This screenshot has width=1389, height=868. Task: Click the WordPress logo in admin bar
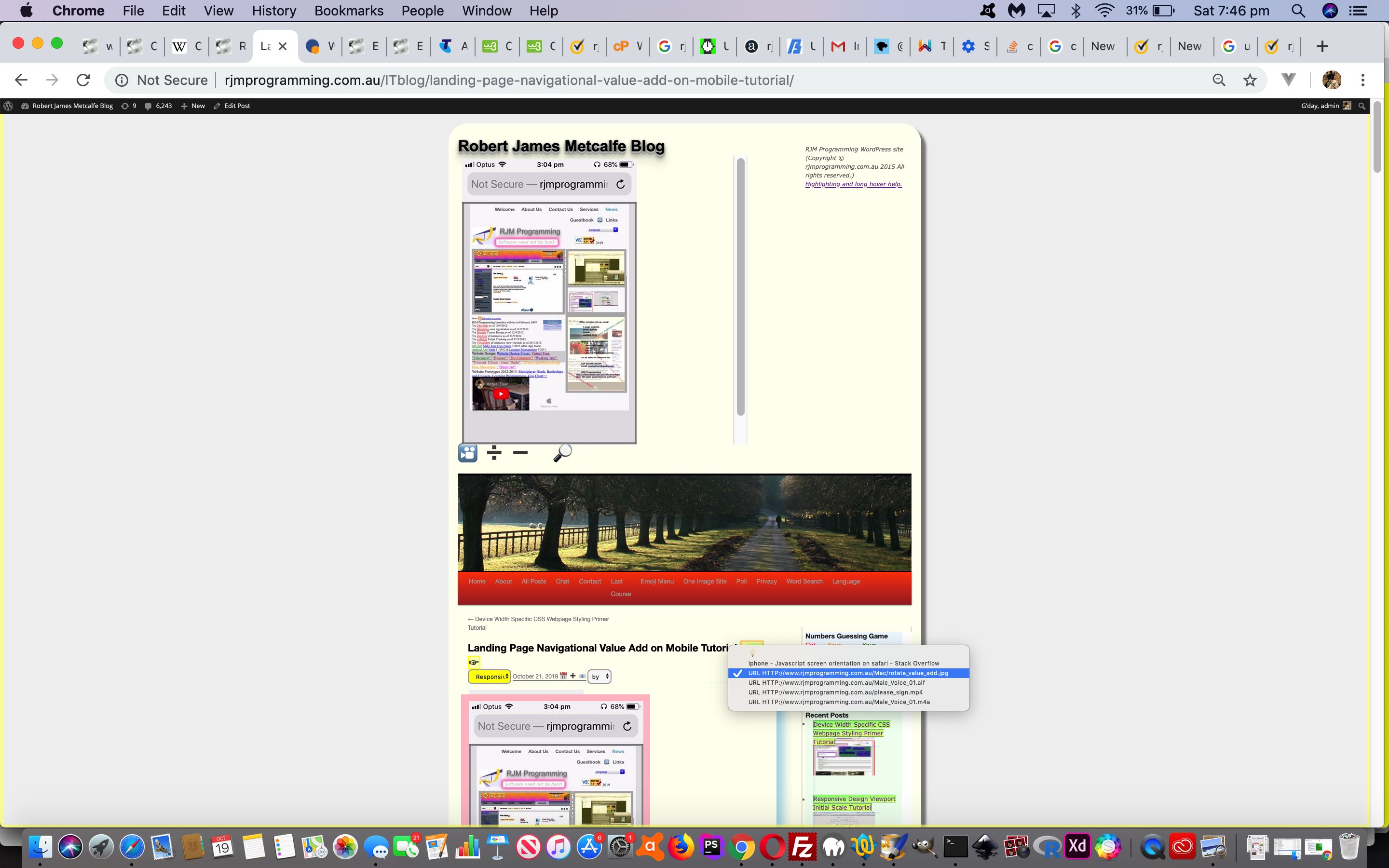point(9,106)
